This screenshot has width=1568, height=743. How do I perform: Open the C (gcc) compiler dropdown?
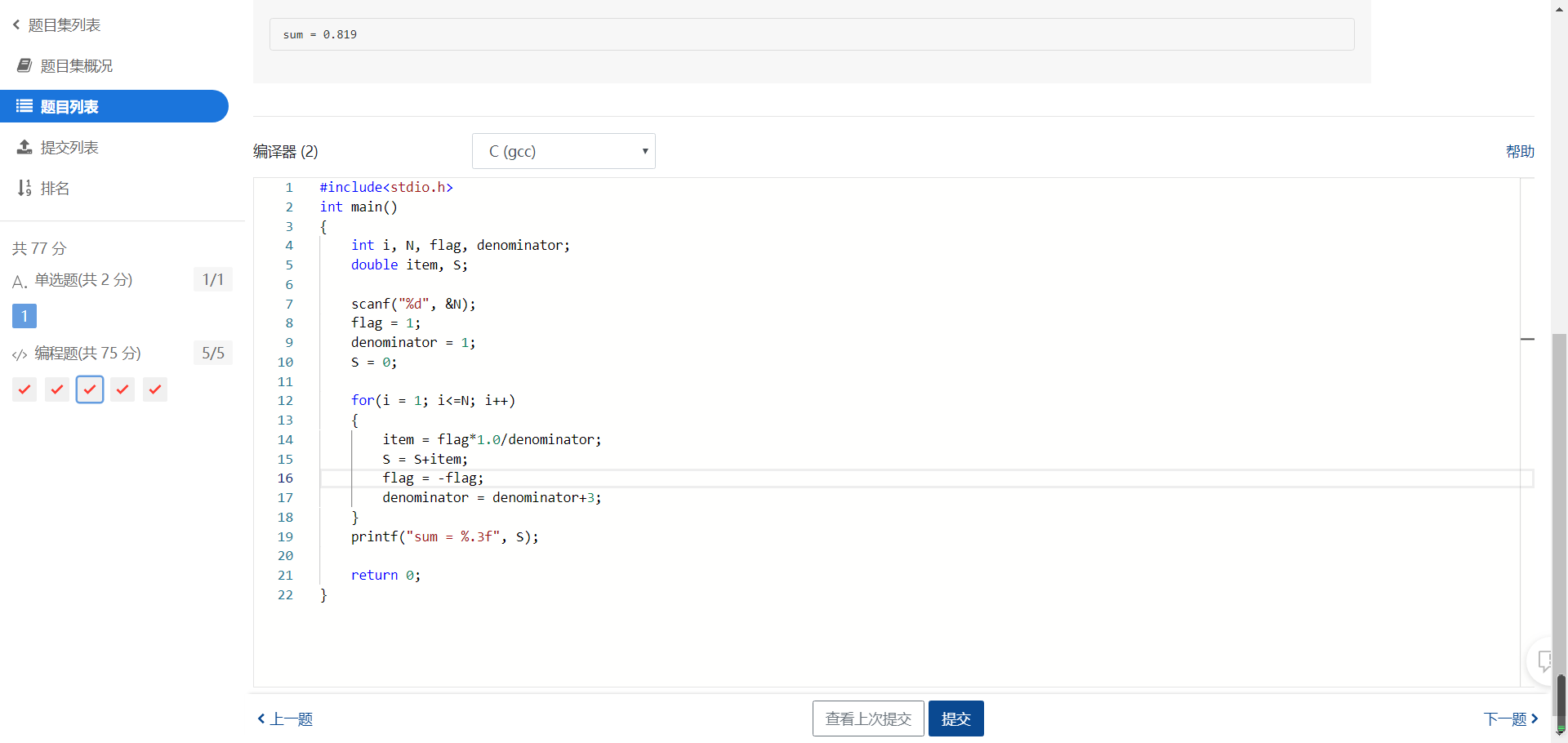[x=563, y=151]
